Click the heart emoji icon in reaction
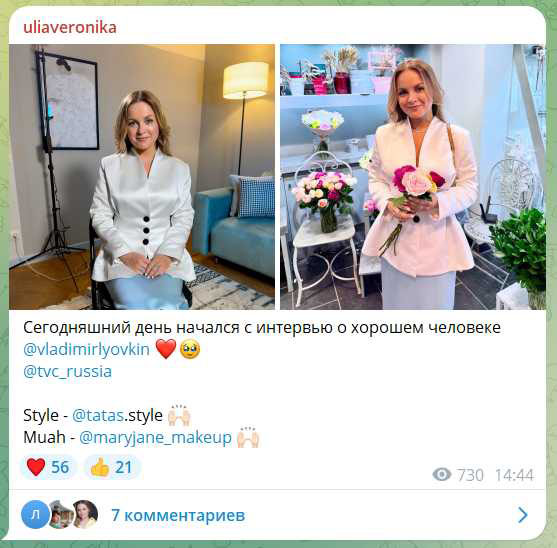The width and height of the screenshot is (557, 548). tap(36, 467)
